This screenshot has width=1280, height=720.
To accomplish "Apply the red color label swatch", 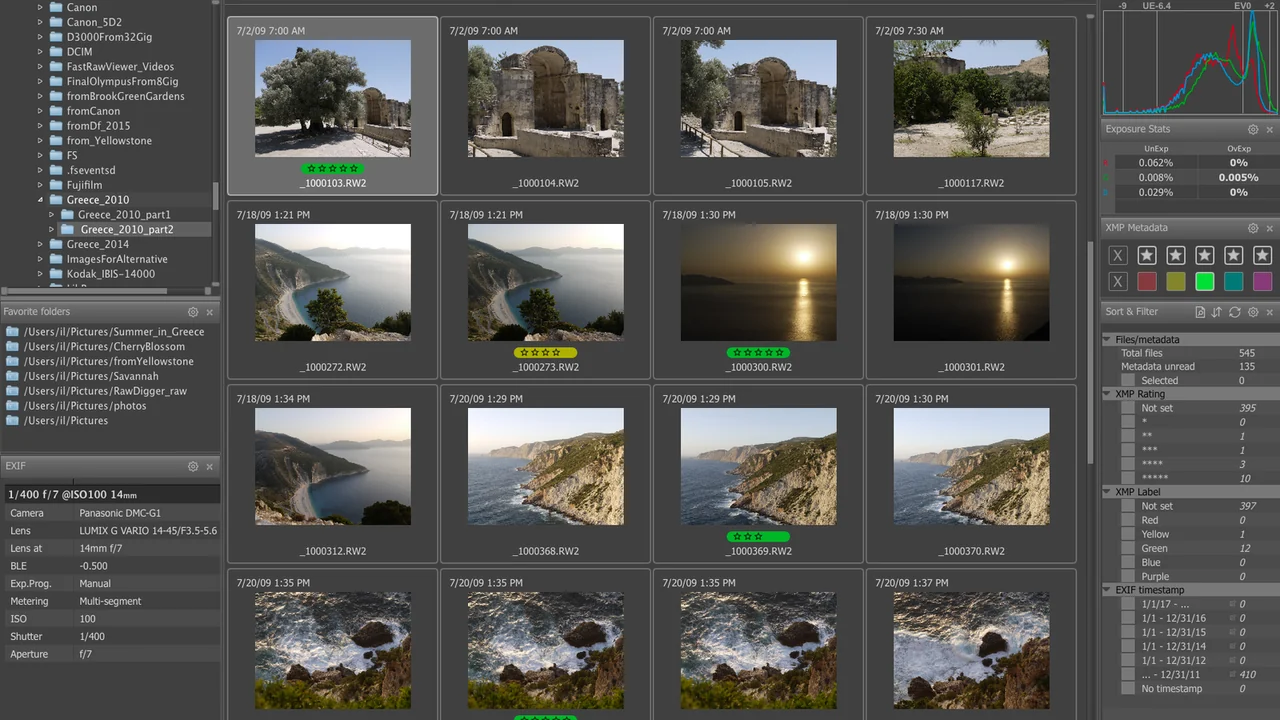I will coord(1147,282).
